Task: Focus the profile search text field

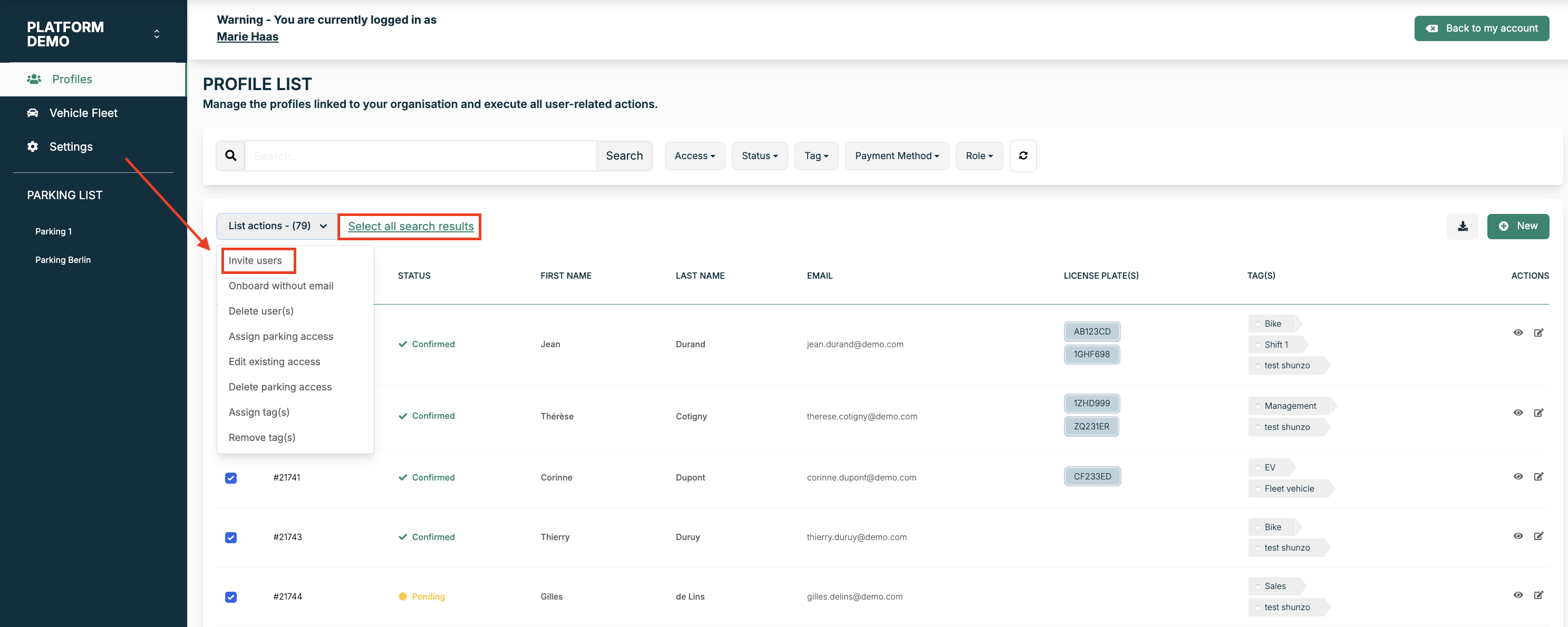Action: tap(420, 155)
